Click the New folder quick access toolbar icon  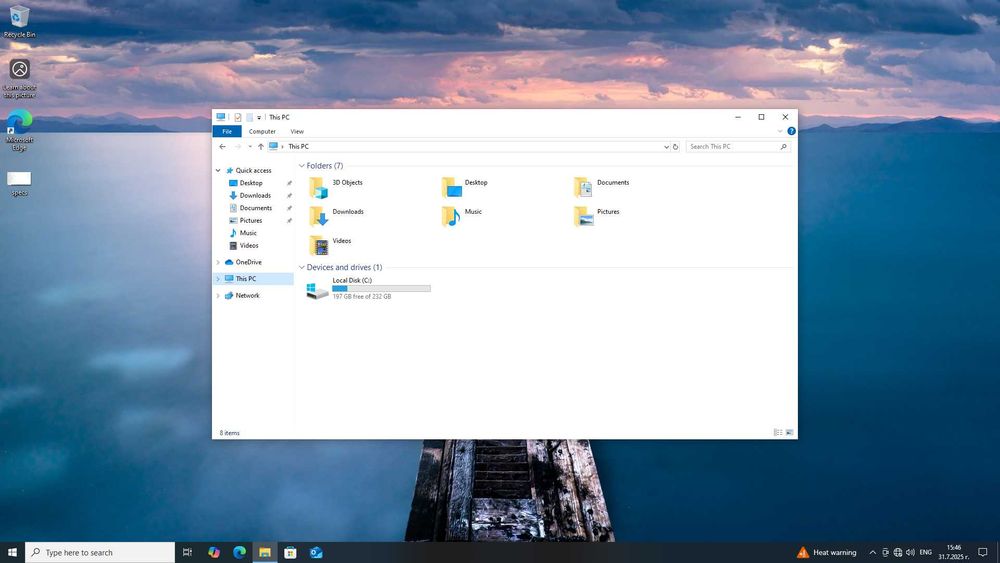(x=249, y=117)
